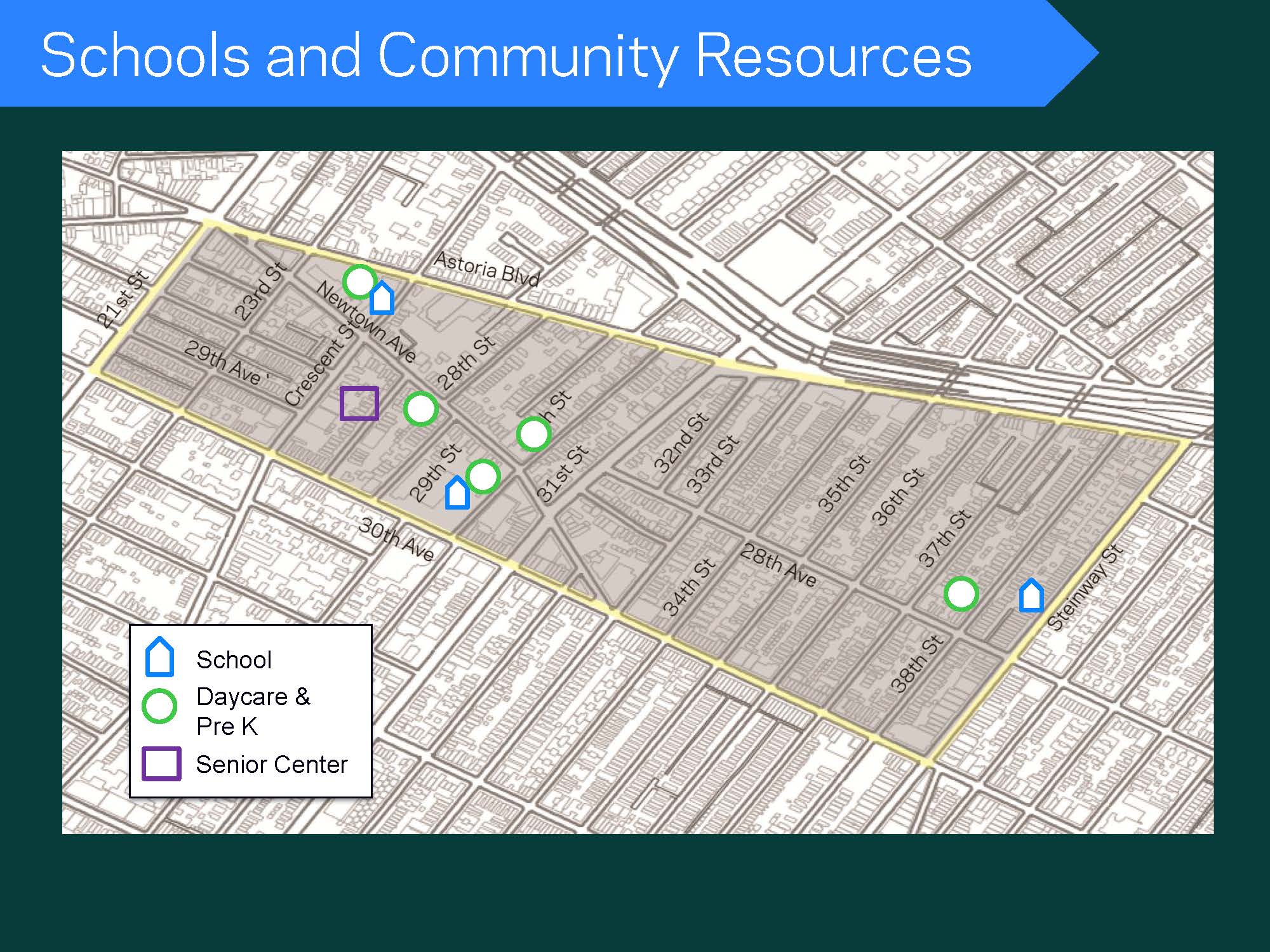This screenshot has height=952, width=1270.
Task: Click daycare circle next to 29th St school
Action: [483, 476]
